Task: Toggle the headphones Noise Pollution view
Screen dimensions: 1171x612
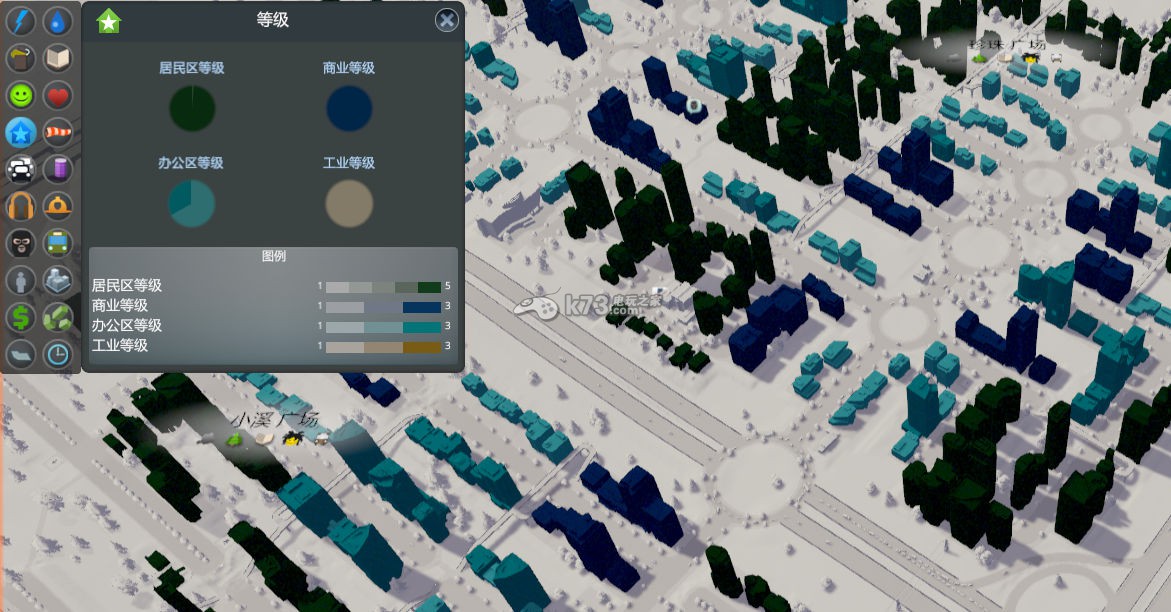Action: coord(21,206)
